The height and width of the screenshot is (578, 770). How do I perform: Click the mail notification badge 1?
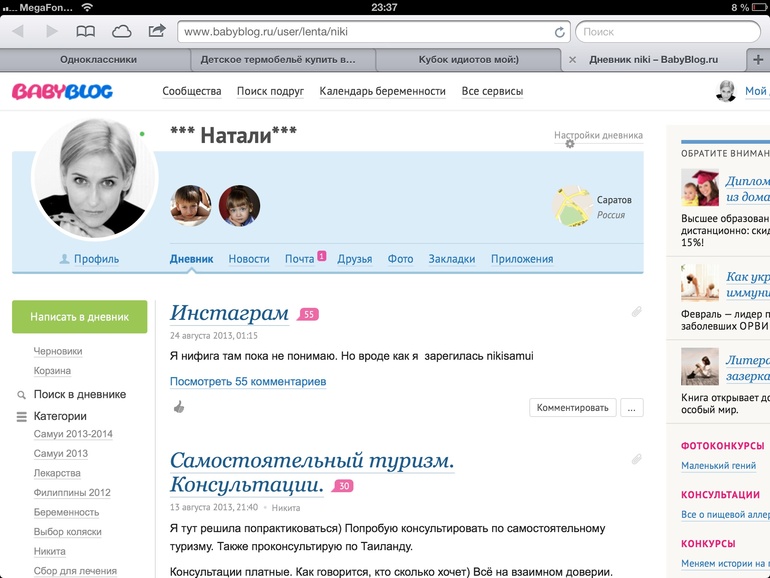coord(322,256)
